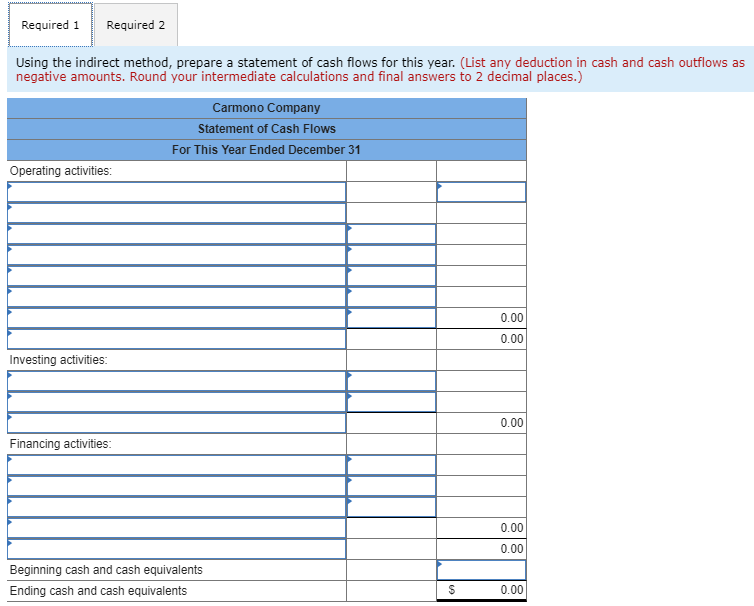Screen dimensions: 754x606
Task: Select amount field in third Financing row
Action: coord(391,507)
